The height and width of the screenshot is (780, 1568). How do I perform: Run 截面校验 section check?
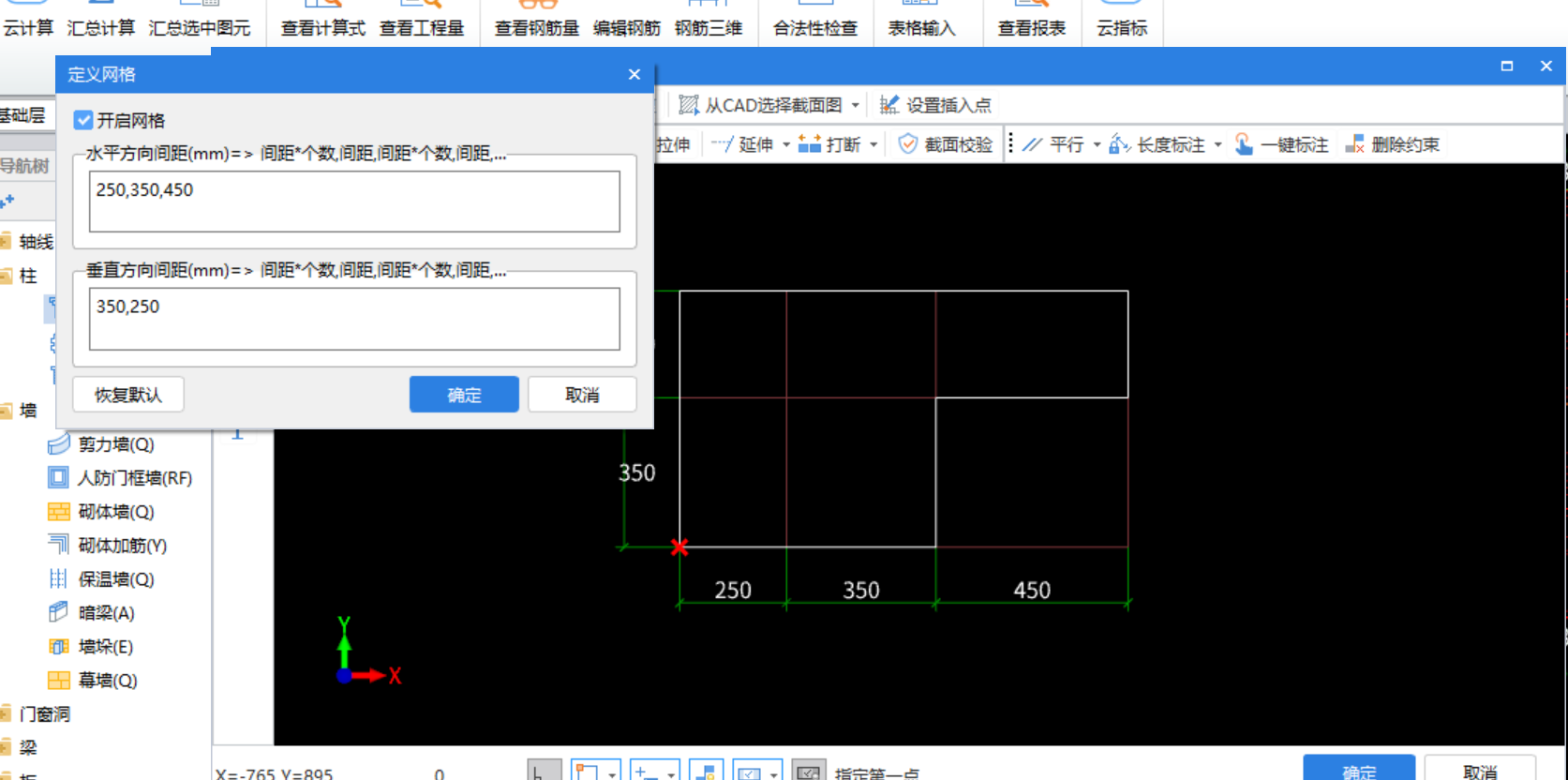[x=946, y=144]
